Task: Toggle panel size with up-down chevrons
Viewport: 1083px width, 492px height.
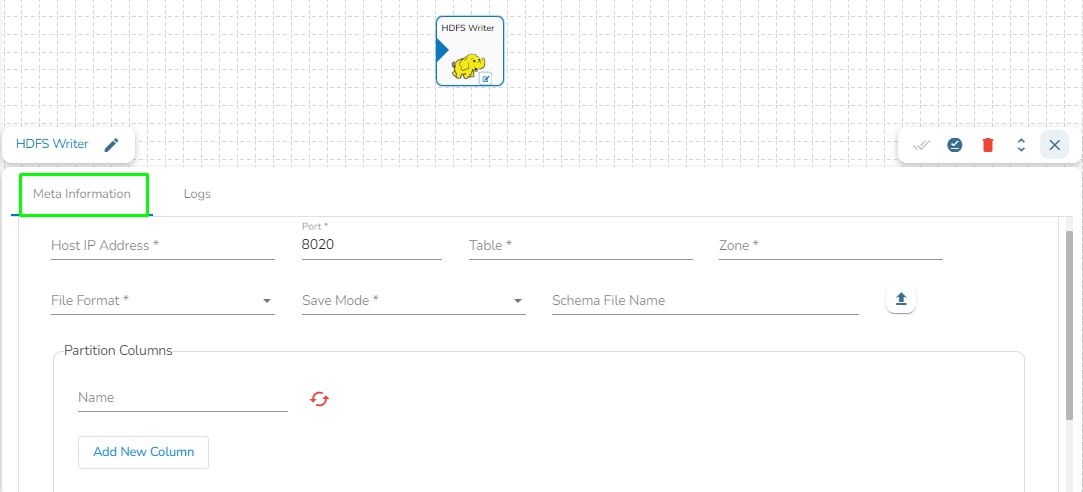Action: [x=1021, y=145]
